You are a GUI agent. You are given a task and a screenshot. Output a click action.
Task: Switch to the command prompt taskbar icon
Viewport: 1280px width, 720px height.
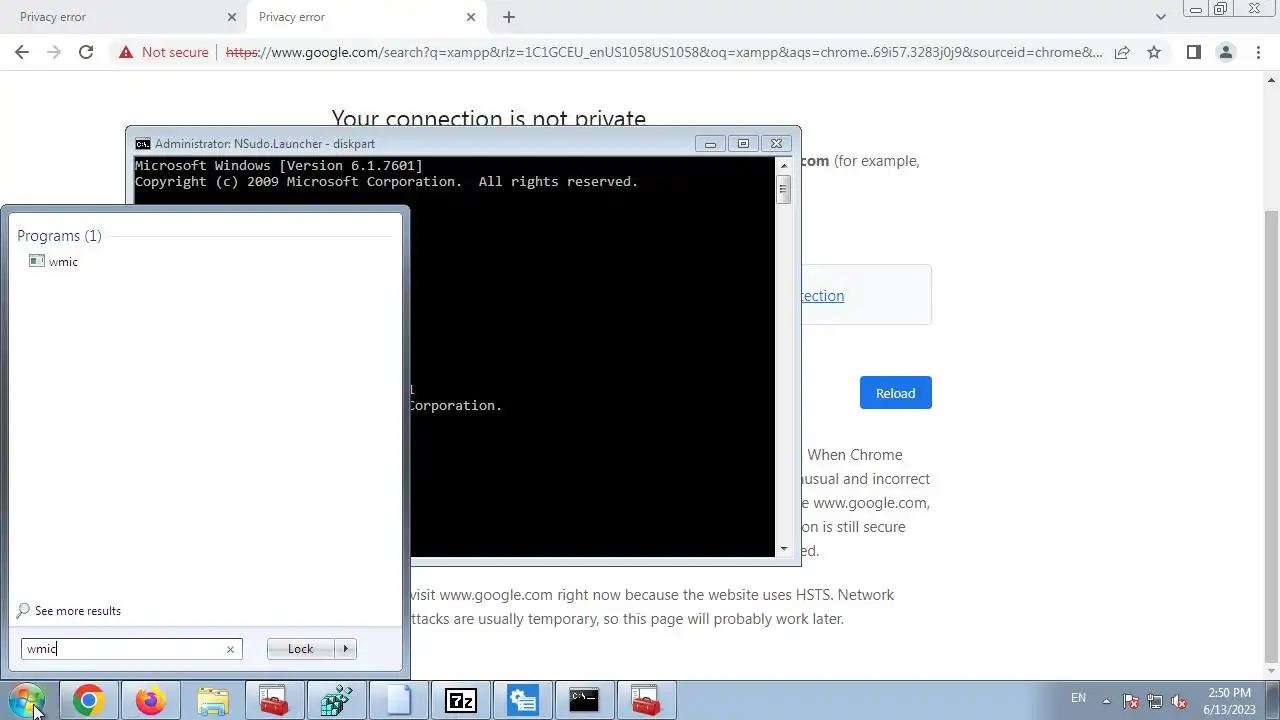[x=584, y=701]
